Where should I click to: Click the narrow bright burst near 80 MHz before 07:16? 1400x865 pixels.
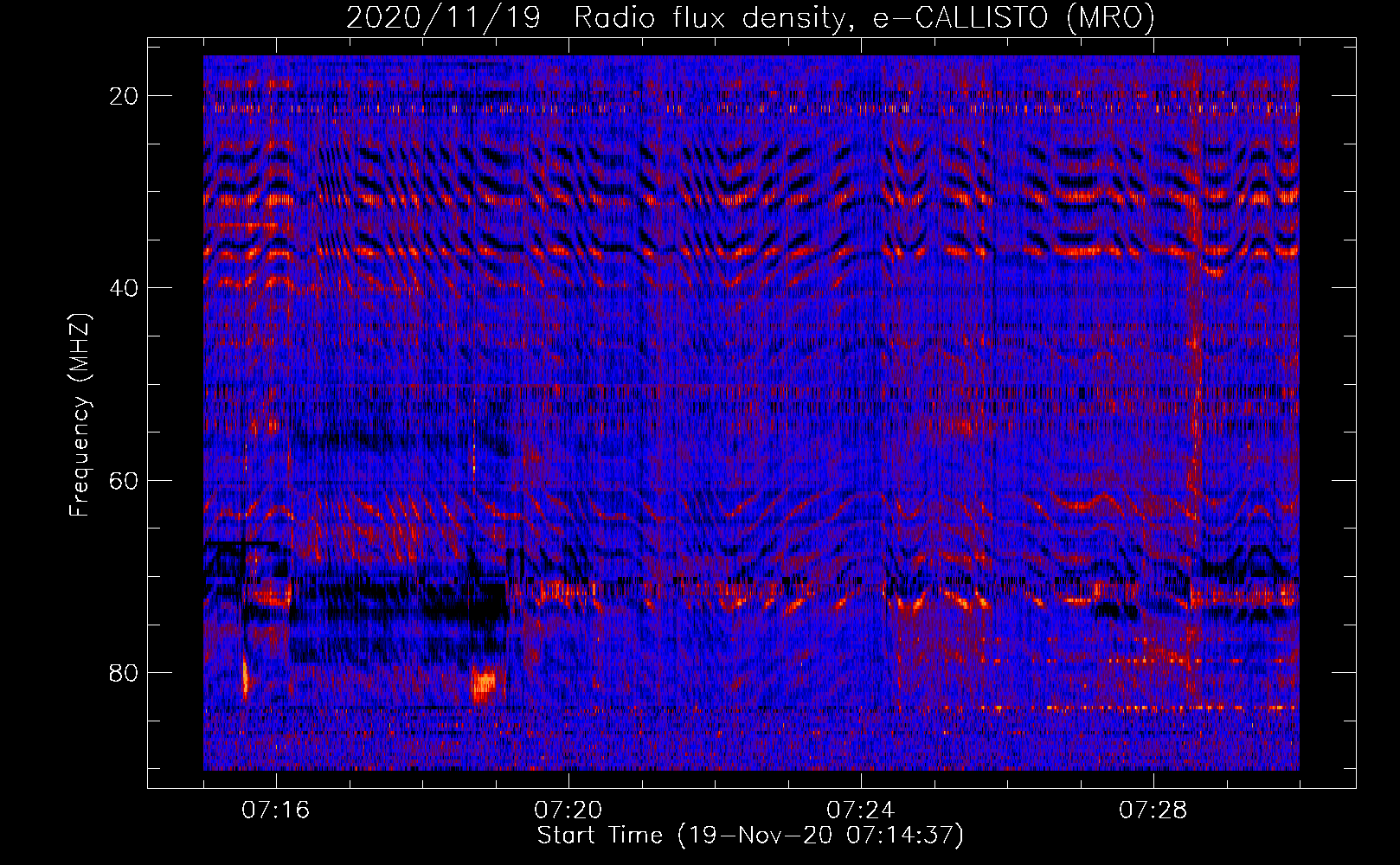click(x=245, y=677)
